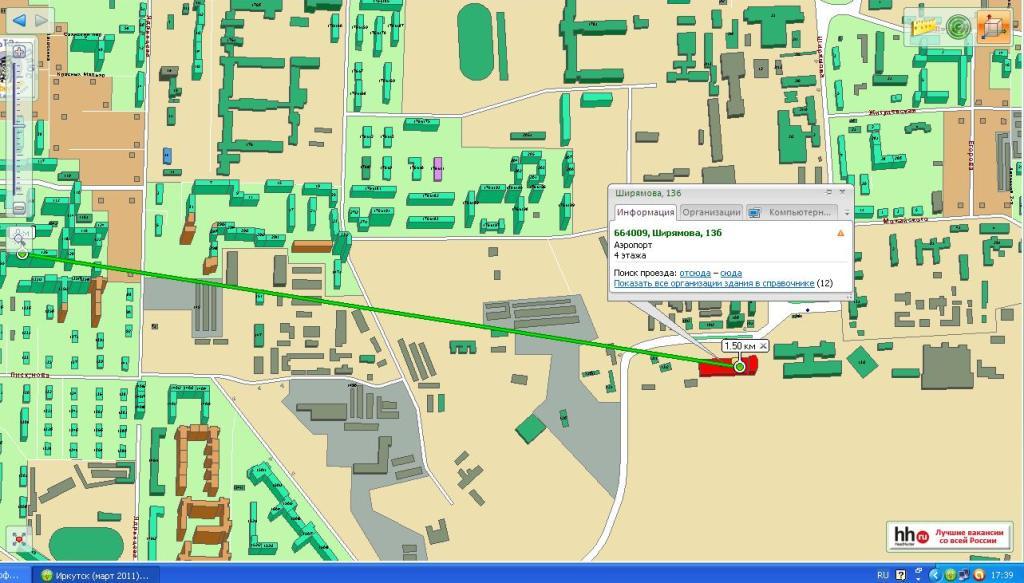Viewport: 1024px width, 583px height.
Task: Click the 'сюда' route link
Action: 730,272
